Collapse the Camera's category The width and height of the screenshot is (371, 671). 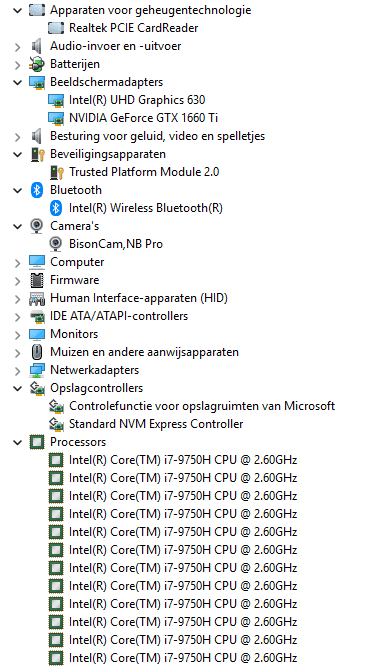point(18,226)
